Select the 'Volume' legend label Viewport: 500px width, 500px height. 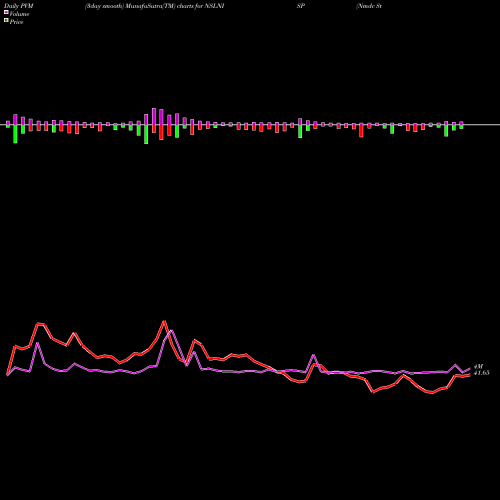[19, 14]
